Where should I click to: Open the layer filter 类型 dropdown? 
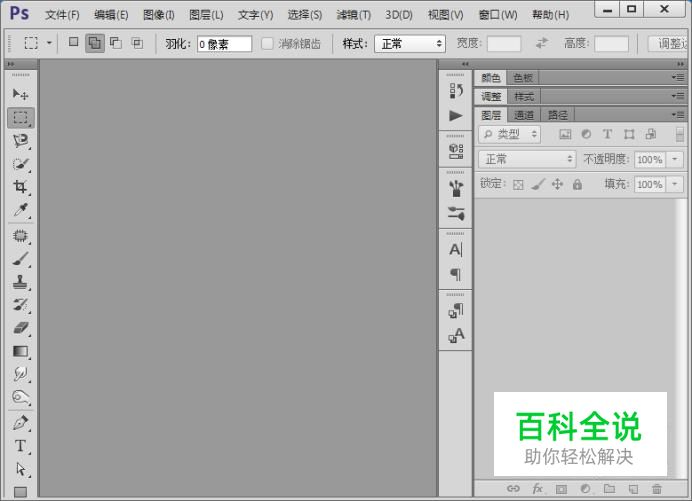coord(509,134)
